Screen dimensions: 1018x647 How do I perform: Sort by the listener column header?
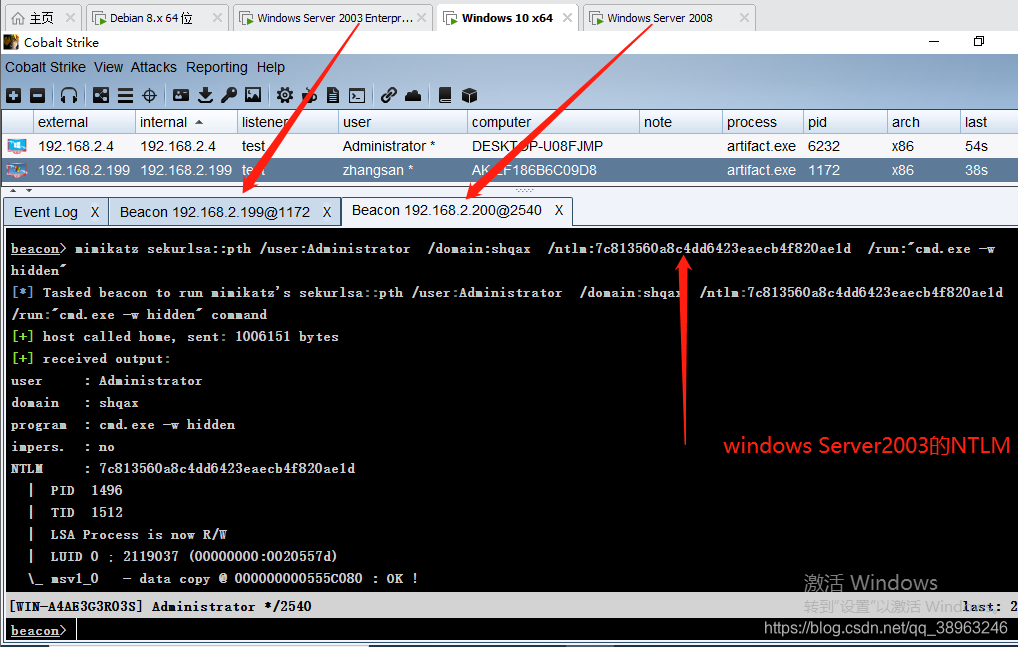pyautogui.click(x=288, y=122)
